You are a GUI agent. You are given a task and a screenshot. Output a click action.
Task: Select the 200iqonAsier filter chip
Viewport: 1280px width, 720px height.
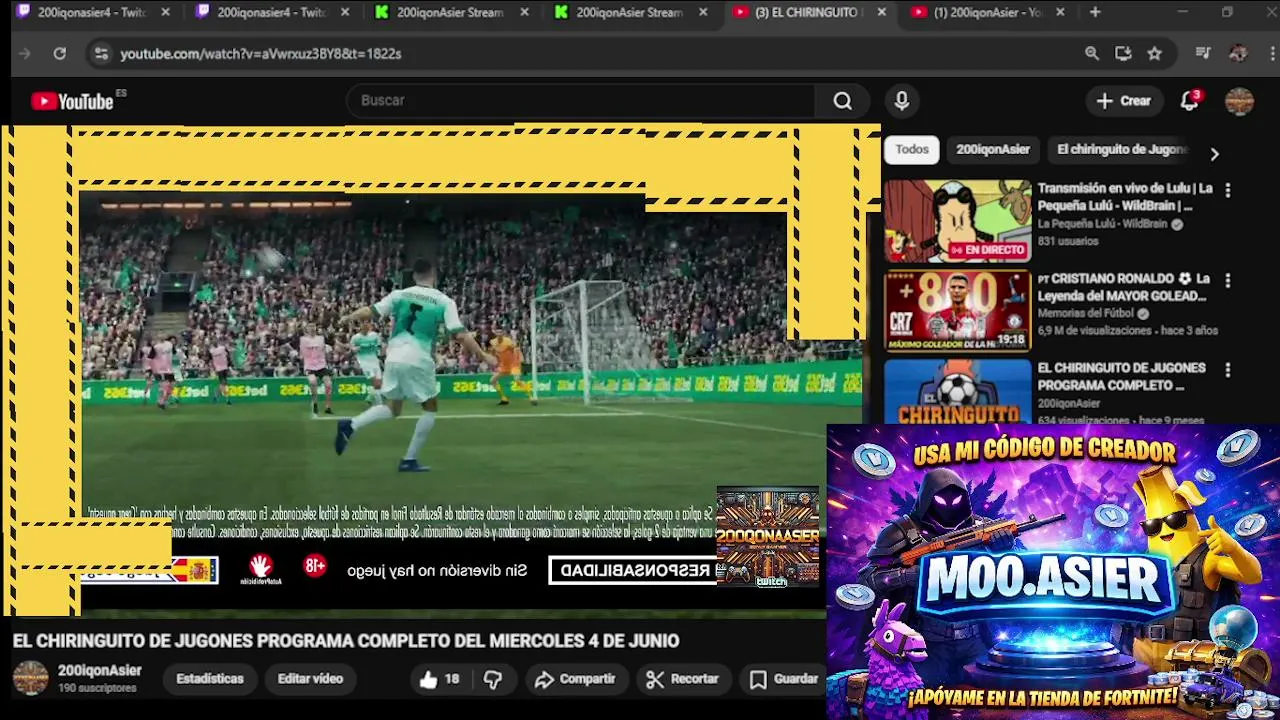coord(993,149)
